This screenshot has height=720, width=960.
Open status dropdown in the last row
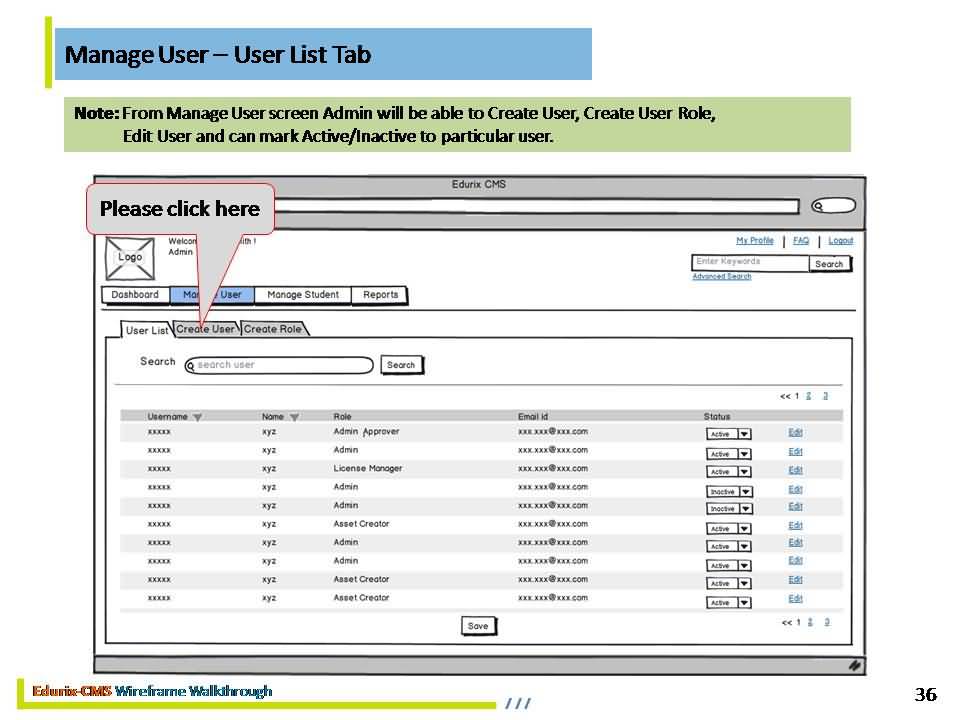[x=744, y=603]
